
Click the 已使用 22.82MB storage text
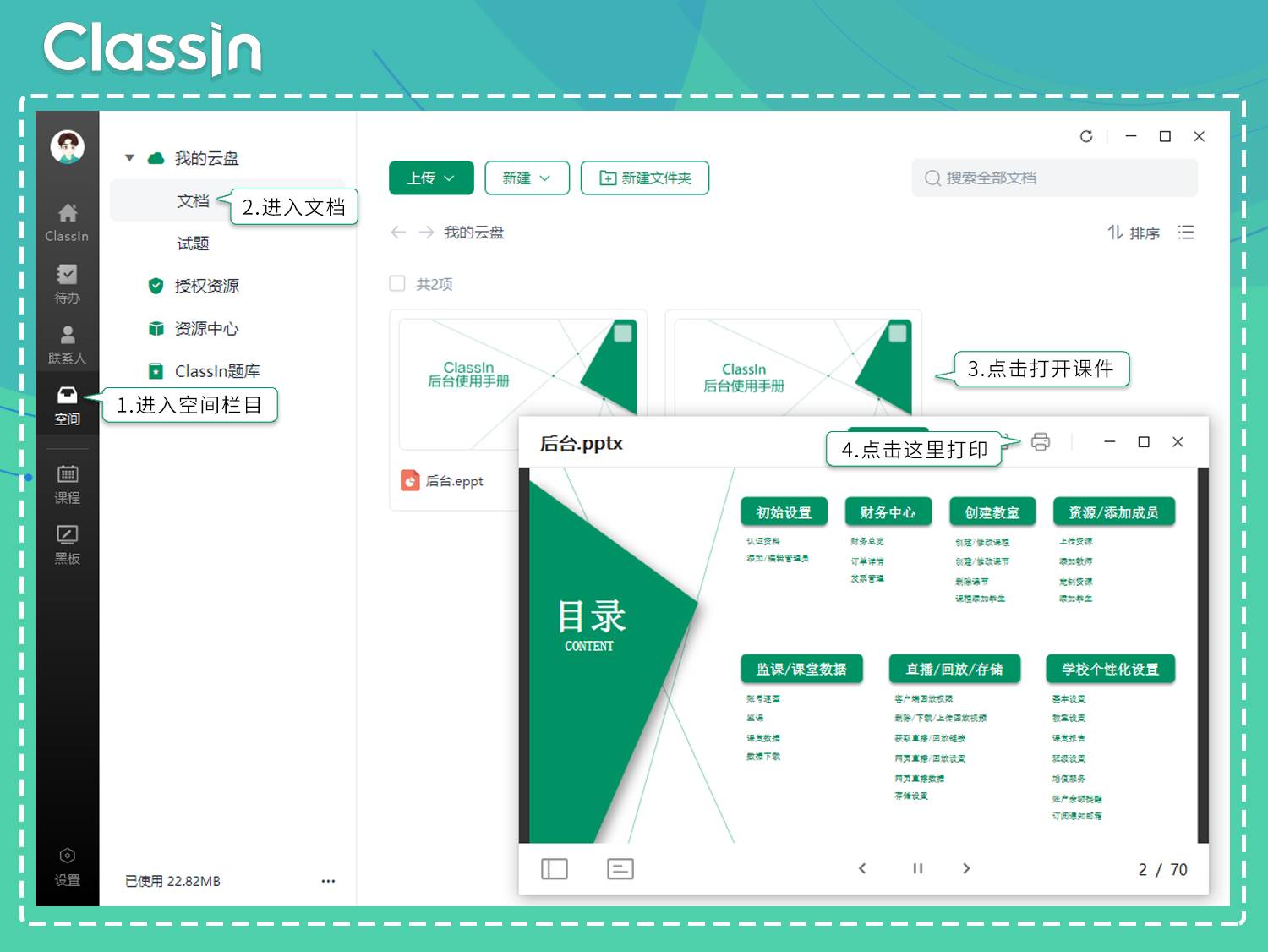point(172,881)
